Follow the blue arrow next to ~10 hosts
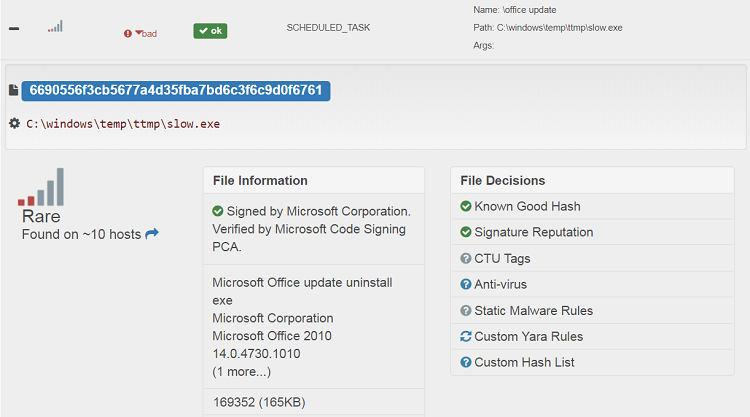The image size is (750, 417). coord(152,234)
